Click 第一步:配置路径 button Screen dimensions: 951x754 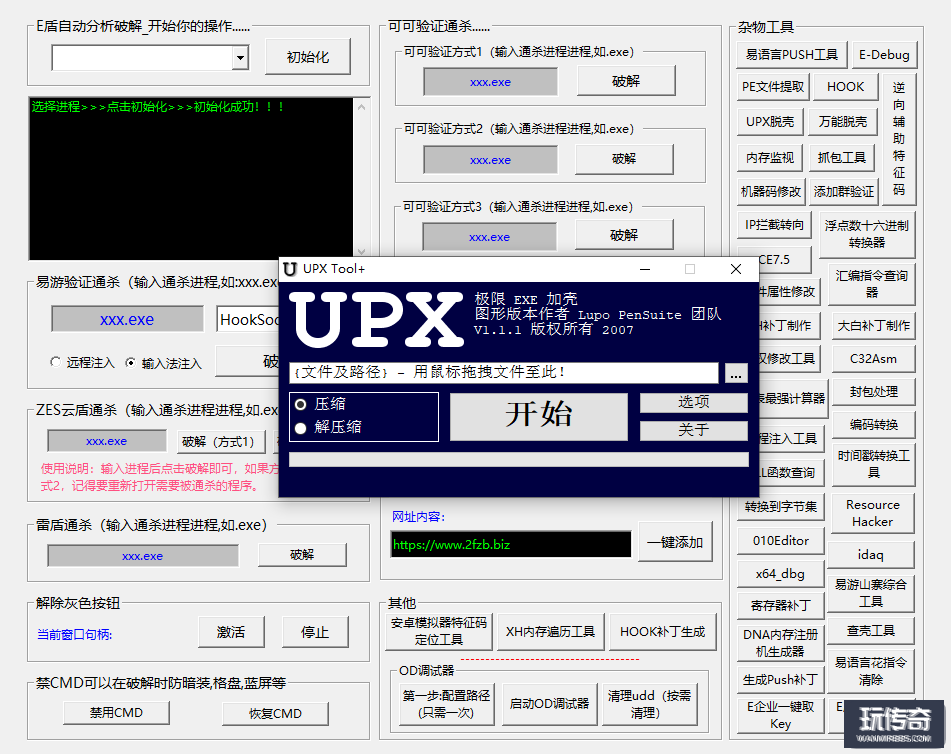point(447,704)
